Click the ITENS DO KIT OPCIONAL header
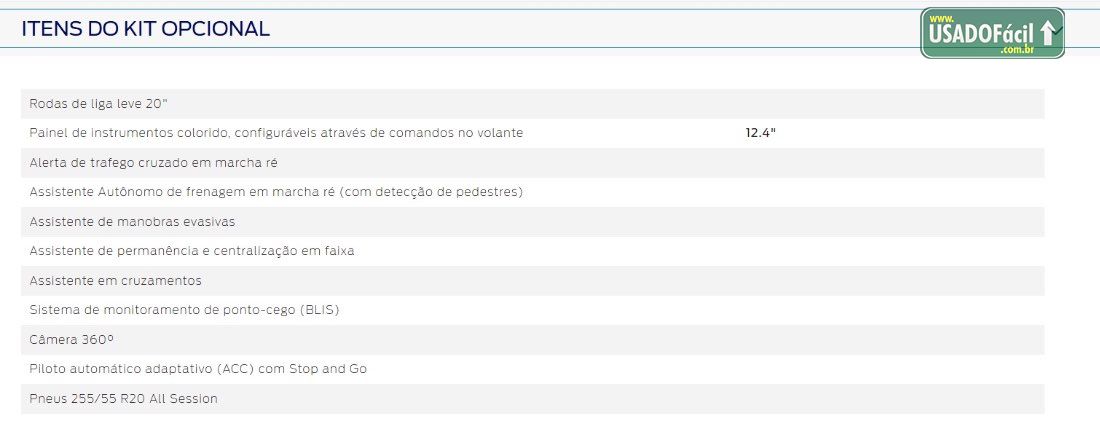1100x440 pixels. [x=145, y=29]
